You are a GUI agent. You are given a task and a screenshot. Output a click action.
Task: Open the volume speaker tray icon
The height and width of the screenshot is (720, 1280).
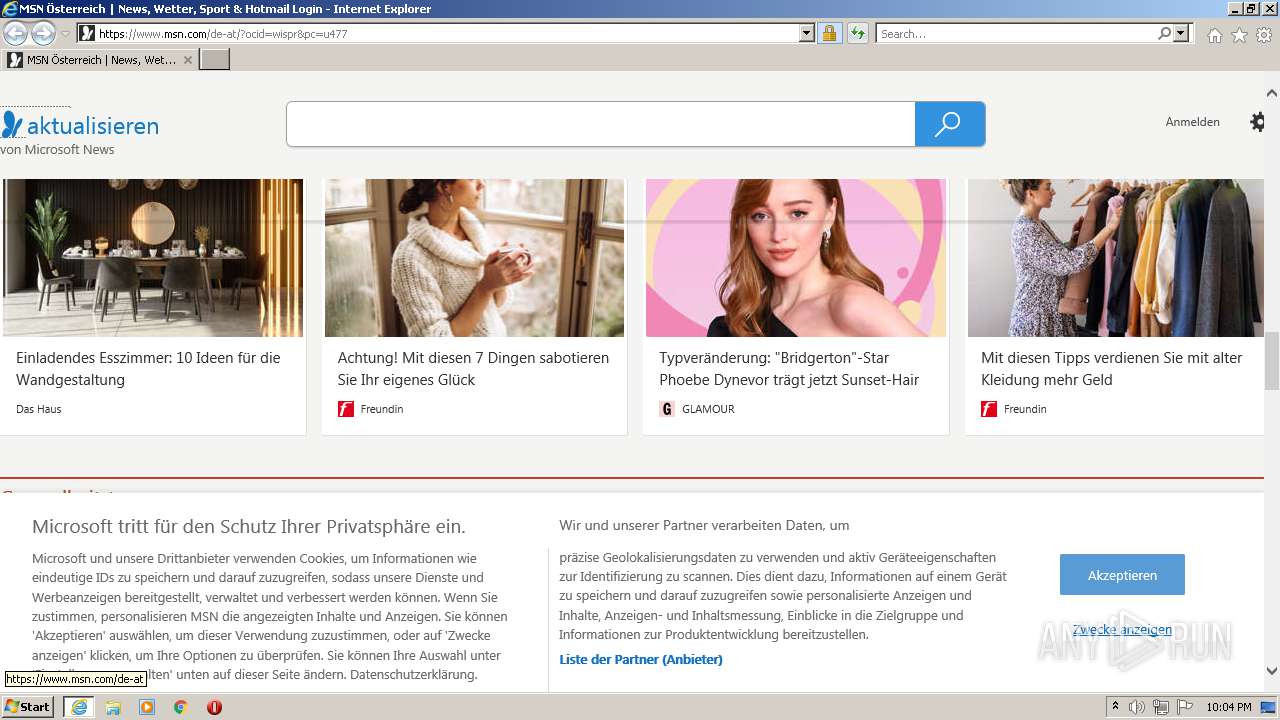[x=1137, y=707]
